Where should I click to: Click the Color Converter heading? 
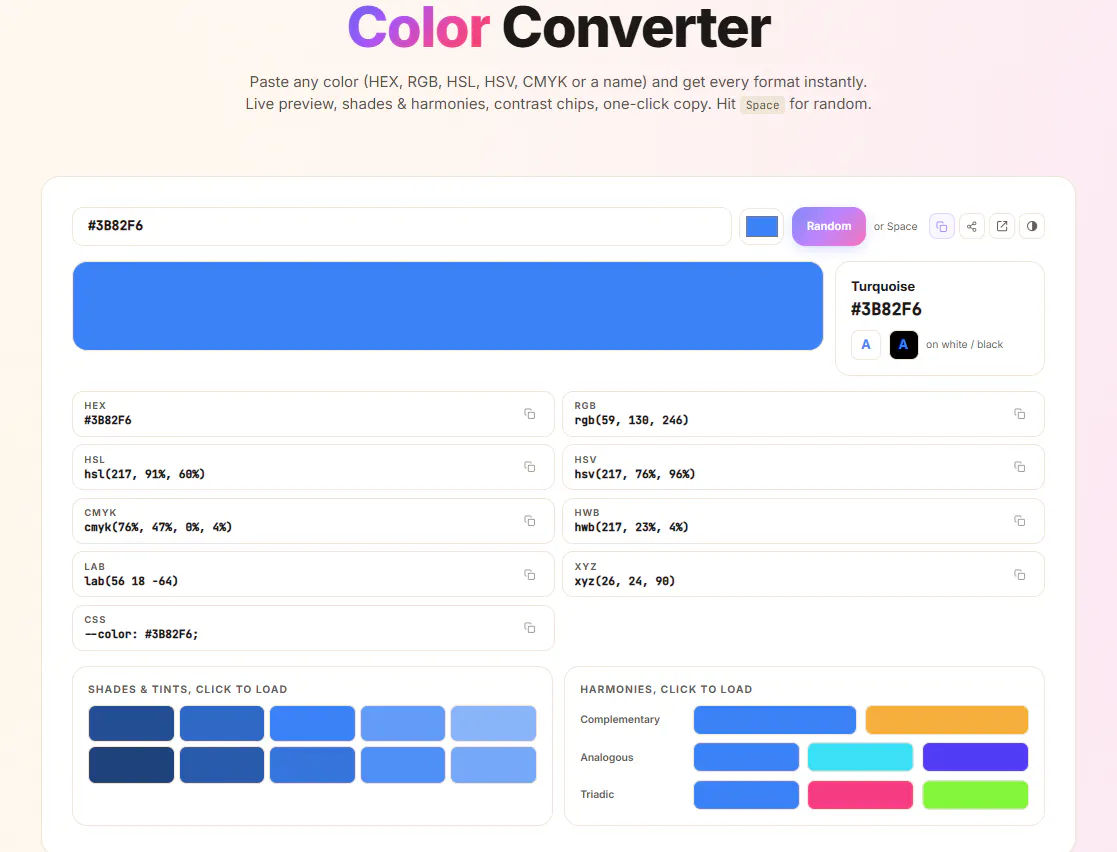[558, 28]
